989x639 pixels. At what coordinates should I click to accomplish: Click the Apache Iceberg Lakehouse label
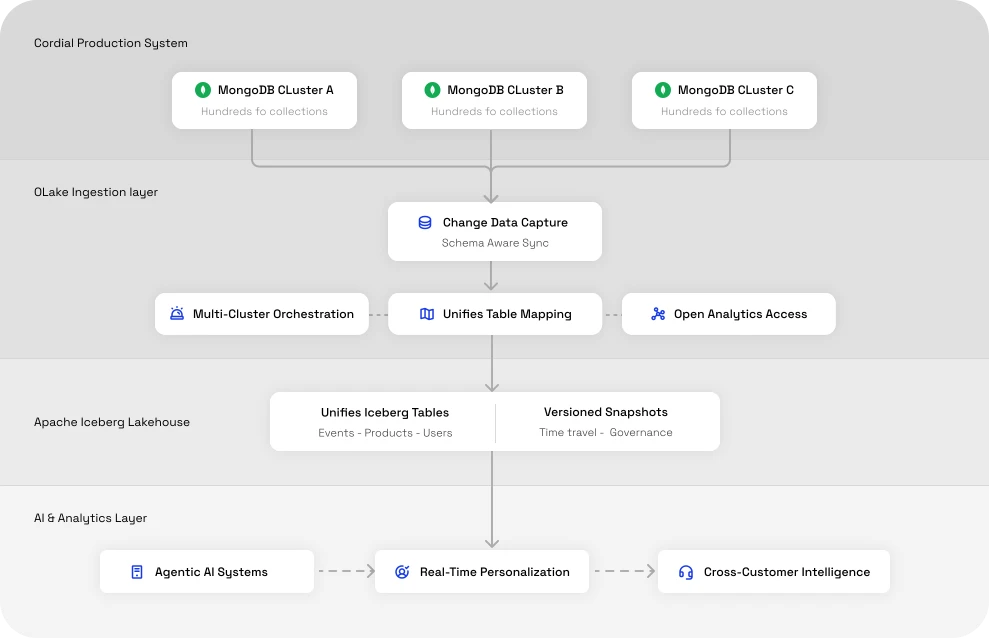pos(112,422)
